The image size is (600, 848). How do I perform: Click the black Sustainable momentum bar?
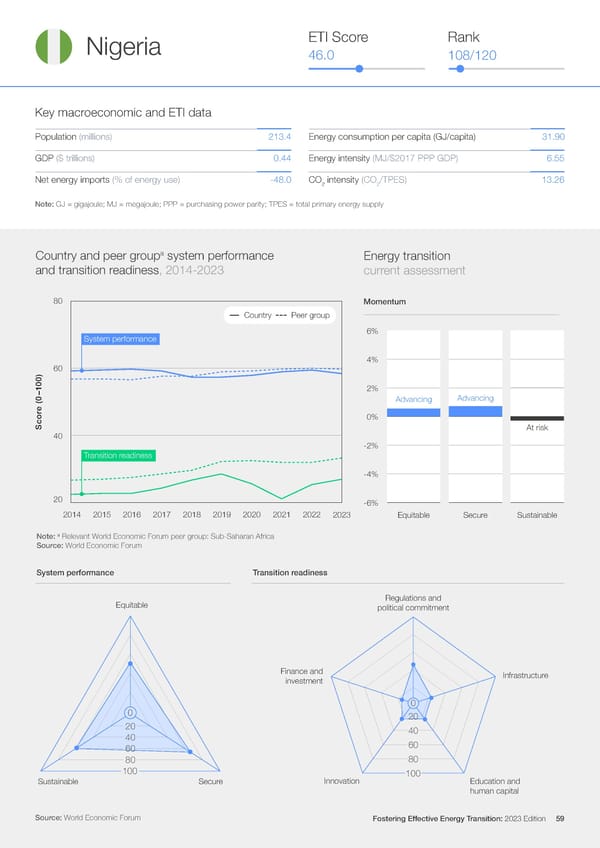tap(537, 418)
